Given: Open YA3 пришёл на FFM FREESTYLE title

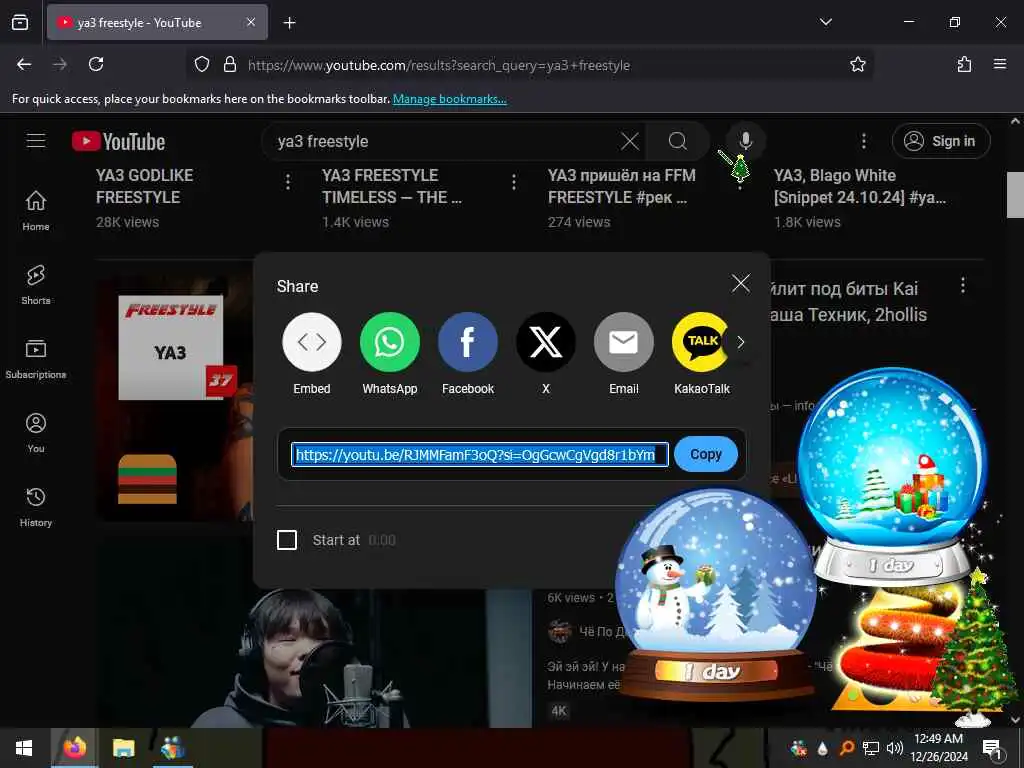Looking at the screenshot, I should 621,186.
